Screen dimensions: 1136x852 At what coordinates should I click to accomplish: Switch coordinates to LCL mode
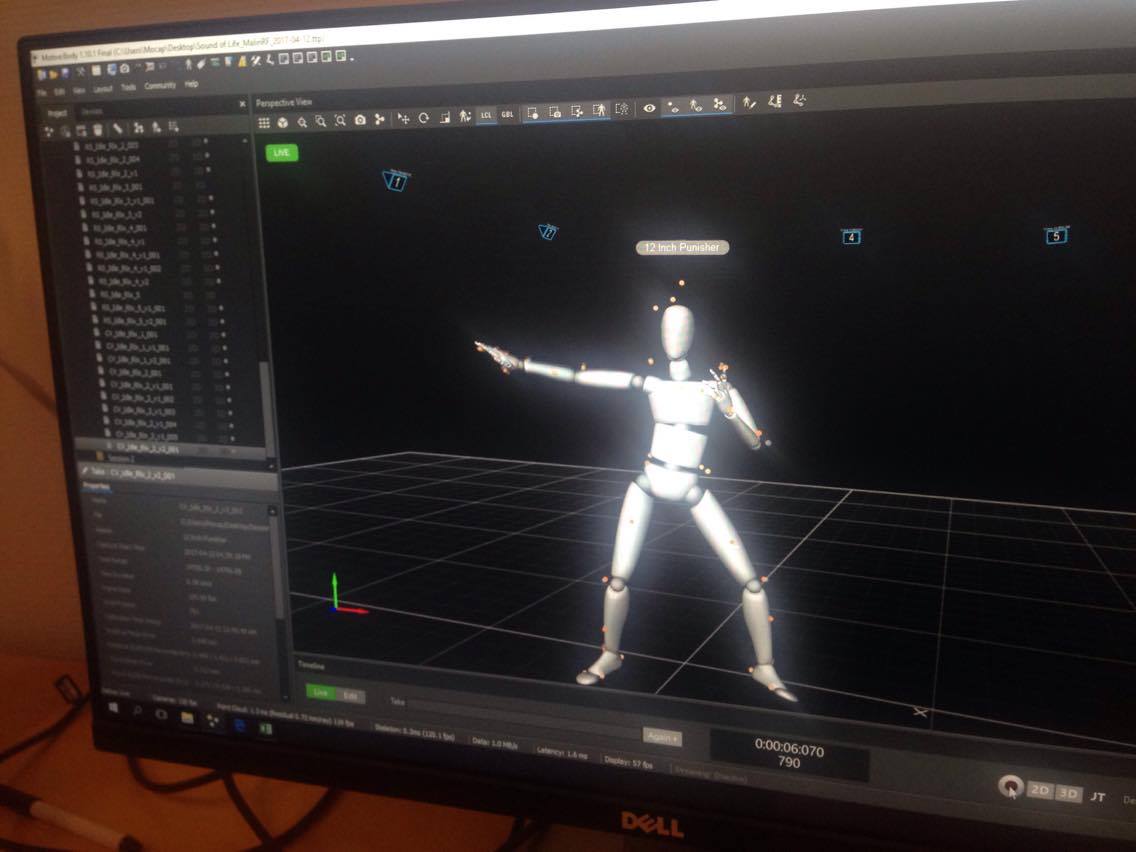pyautogui.click(x=487, y=116)
